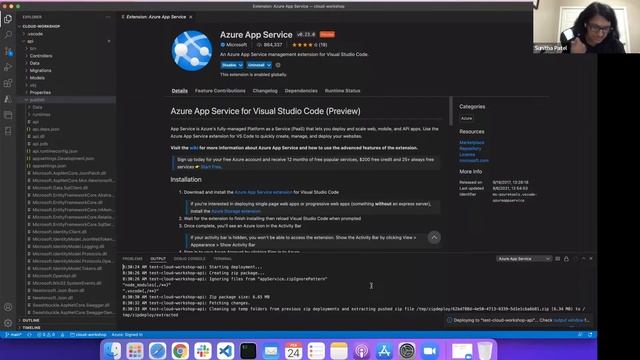Expand the Controllers folder
The height and width of the screenshot is (360, 640).
pos(41,56)
